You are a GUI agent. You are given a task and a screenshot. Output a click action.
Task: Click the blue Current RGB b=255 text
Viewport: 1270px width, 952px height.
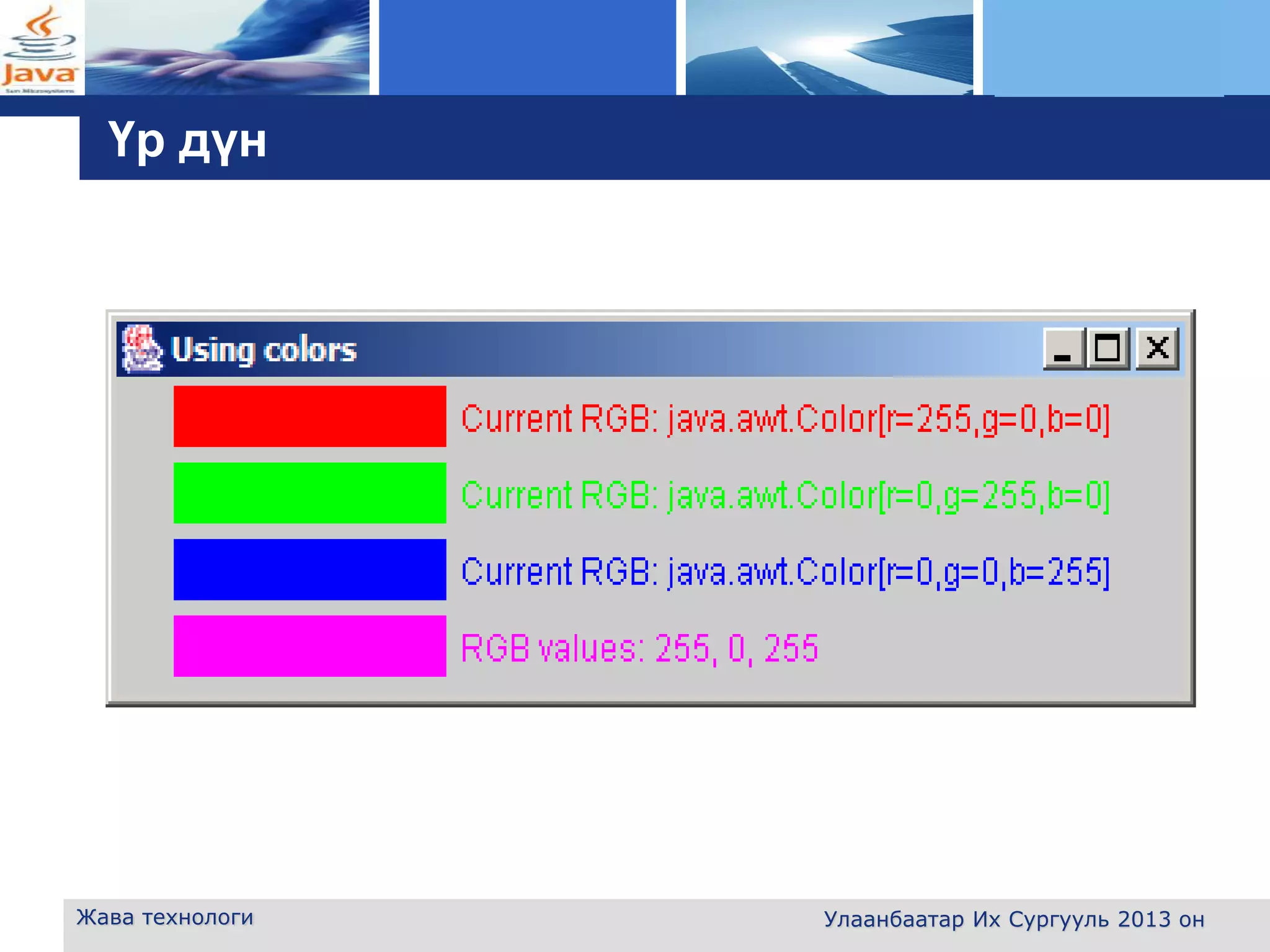[785, 572]
